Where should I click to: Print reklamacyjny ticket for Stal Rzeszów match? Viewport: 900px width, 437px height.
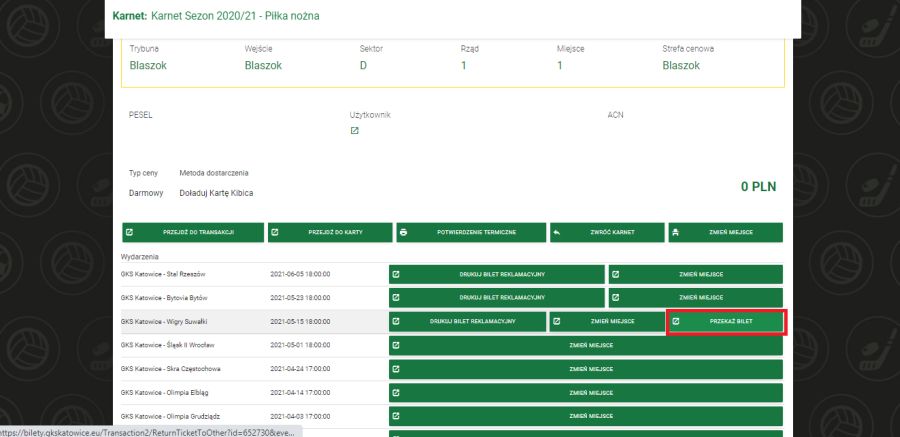click(497, 274)
